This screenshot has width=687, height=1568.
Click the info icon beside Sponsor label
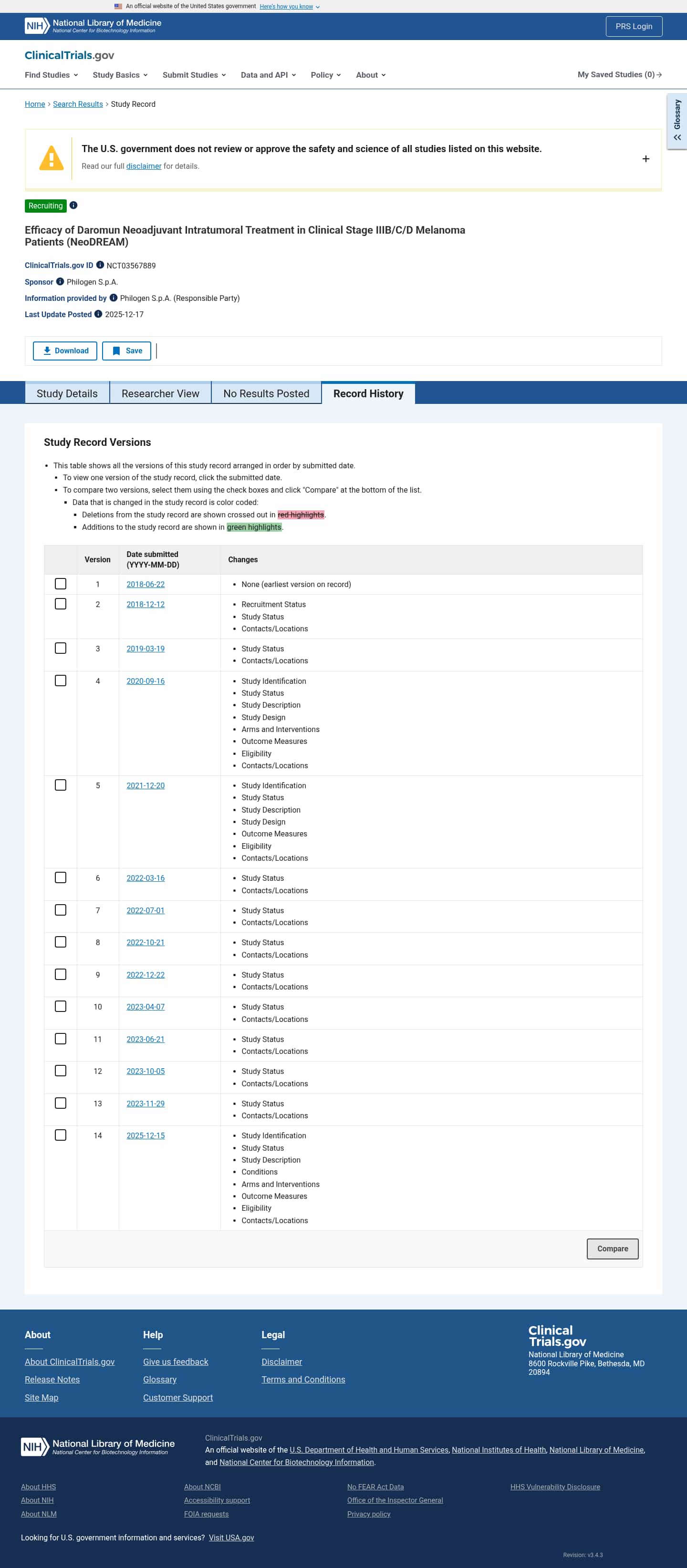pyautogui.click(x=60, y=281)
